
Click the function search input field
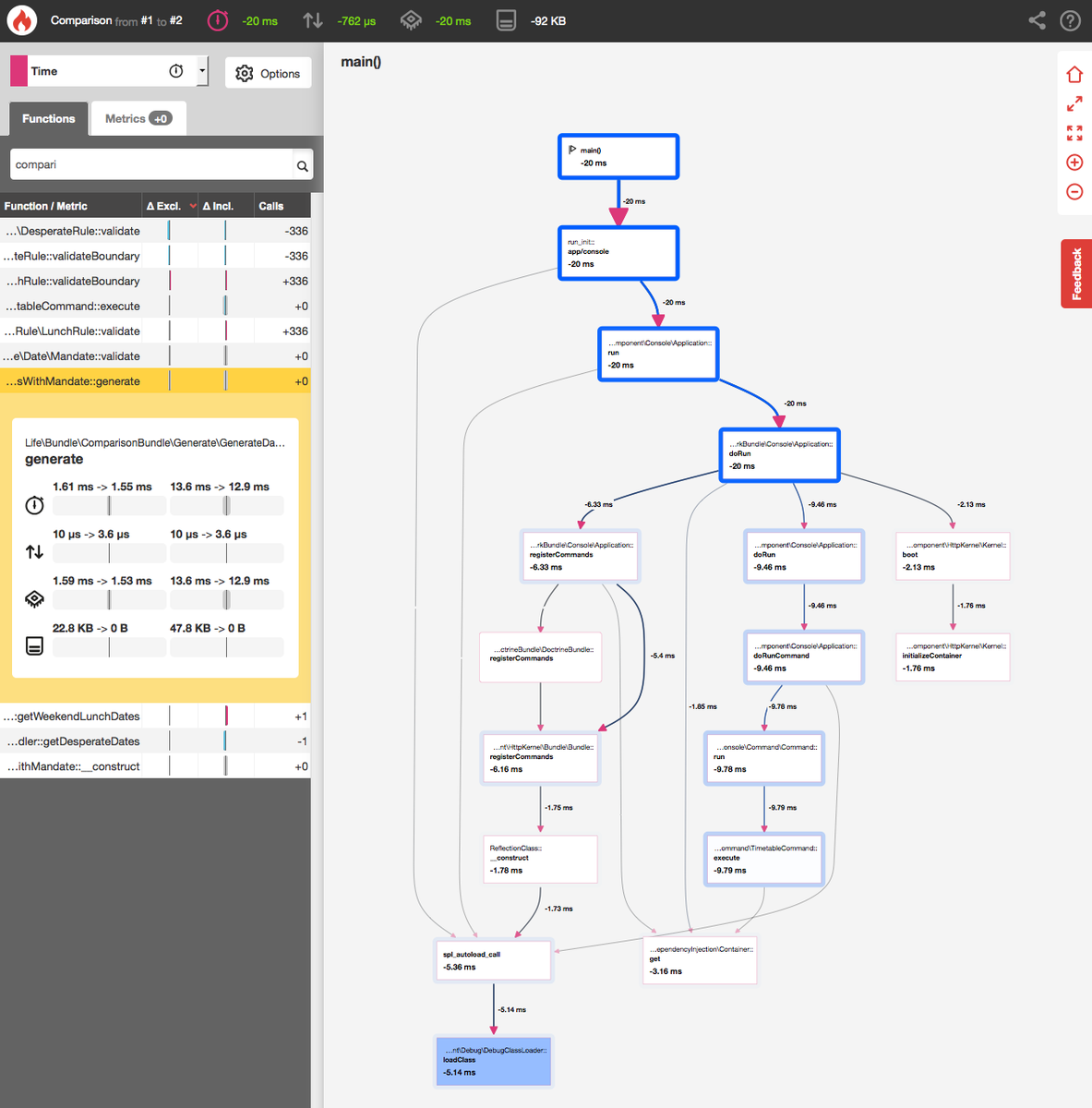click(151, 164)
